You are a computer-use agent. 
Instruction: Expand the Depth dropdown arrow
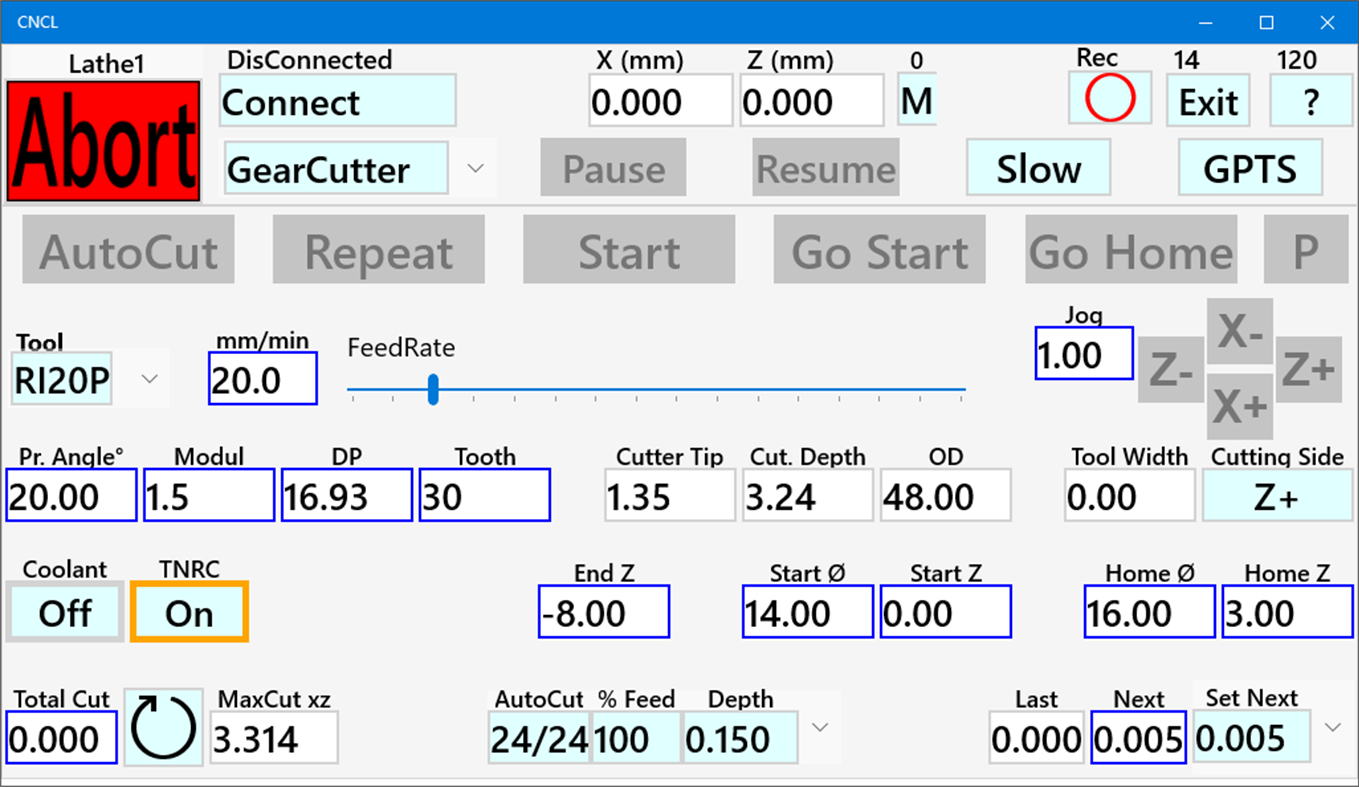[x=819, y=729]
